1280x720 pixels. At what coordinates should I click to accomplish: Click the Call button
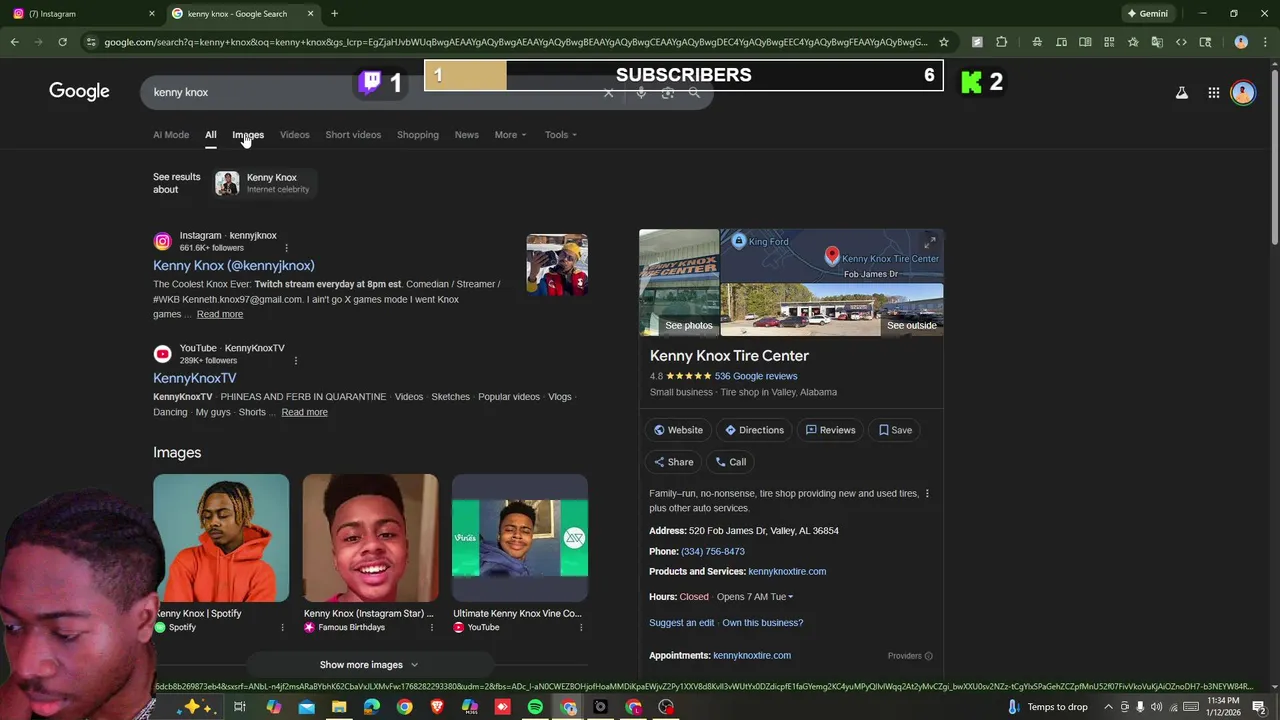click(730, 462)
